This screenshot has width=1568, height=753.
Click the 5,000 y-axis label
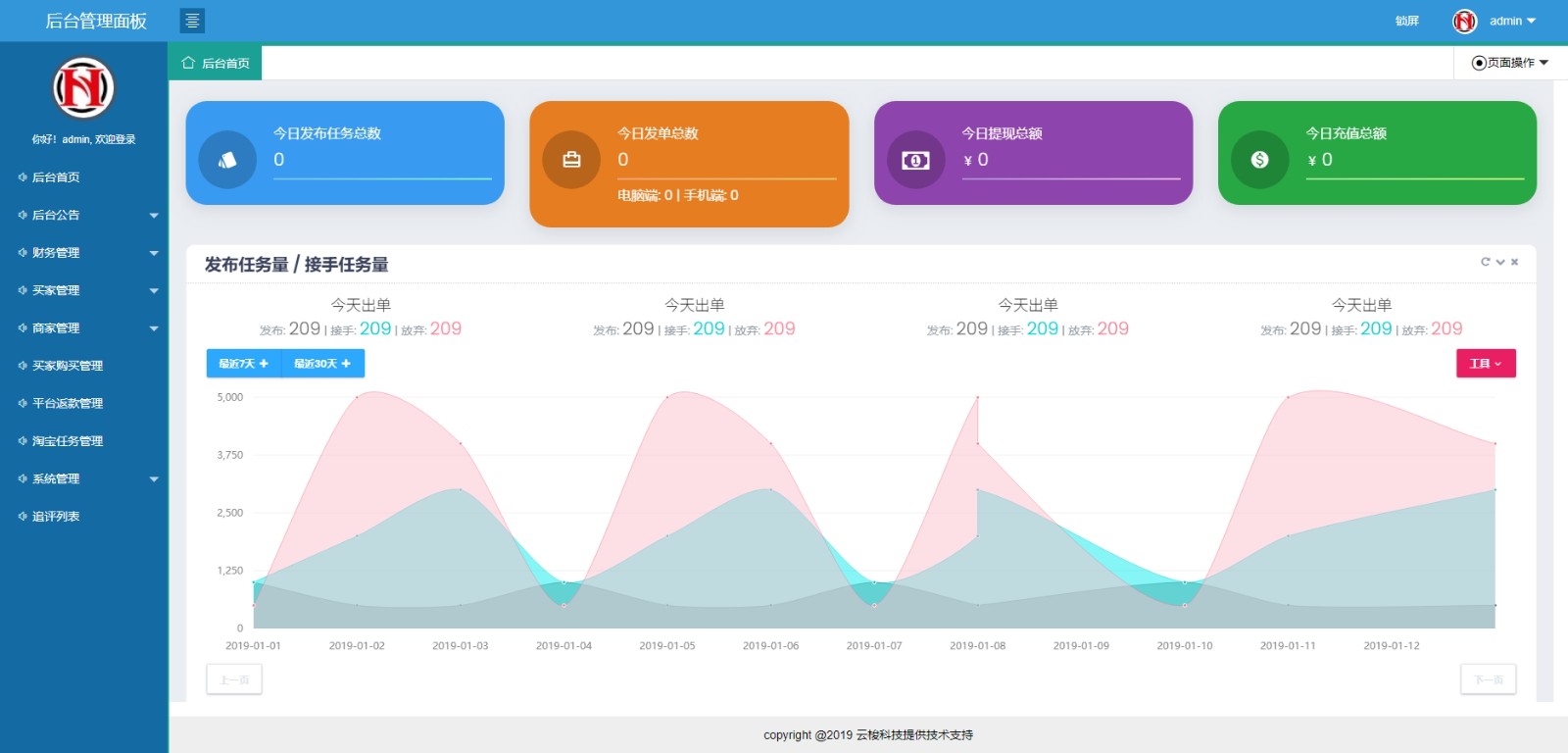[x=230, y=397]
